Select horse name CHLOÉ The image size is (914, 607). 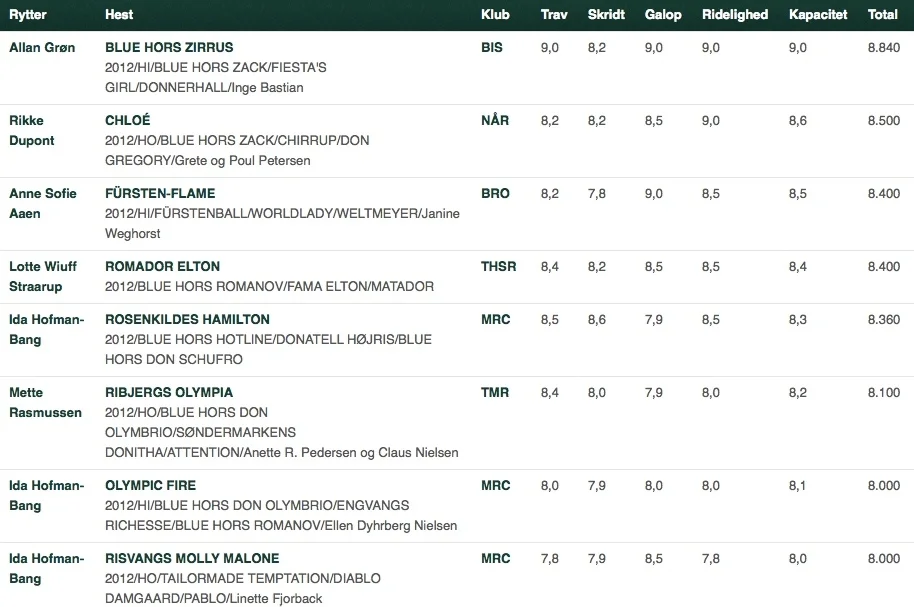(x=128, y=121)
